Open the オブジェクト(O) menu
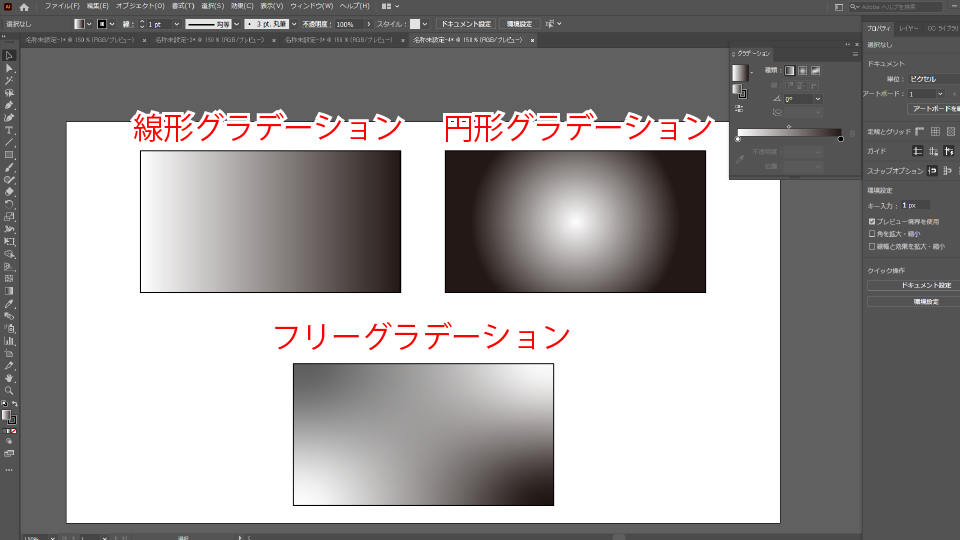The height and width of the screenshot is (540, 960). (x=140, y=6)
